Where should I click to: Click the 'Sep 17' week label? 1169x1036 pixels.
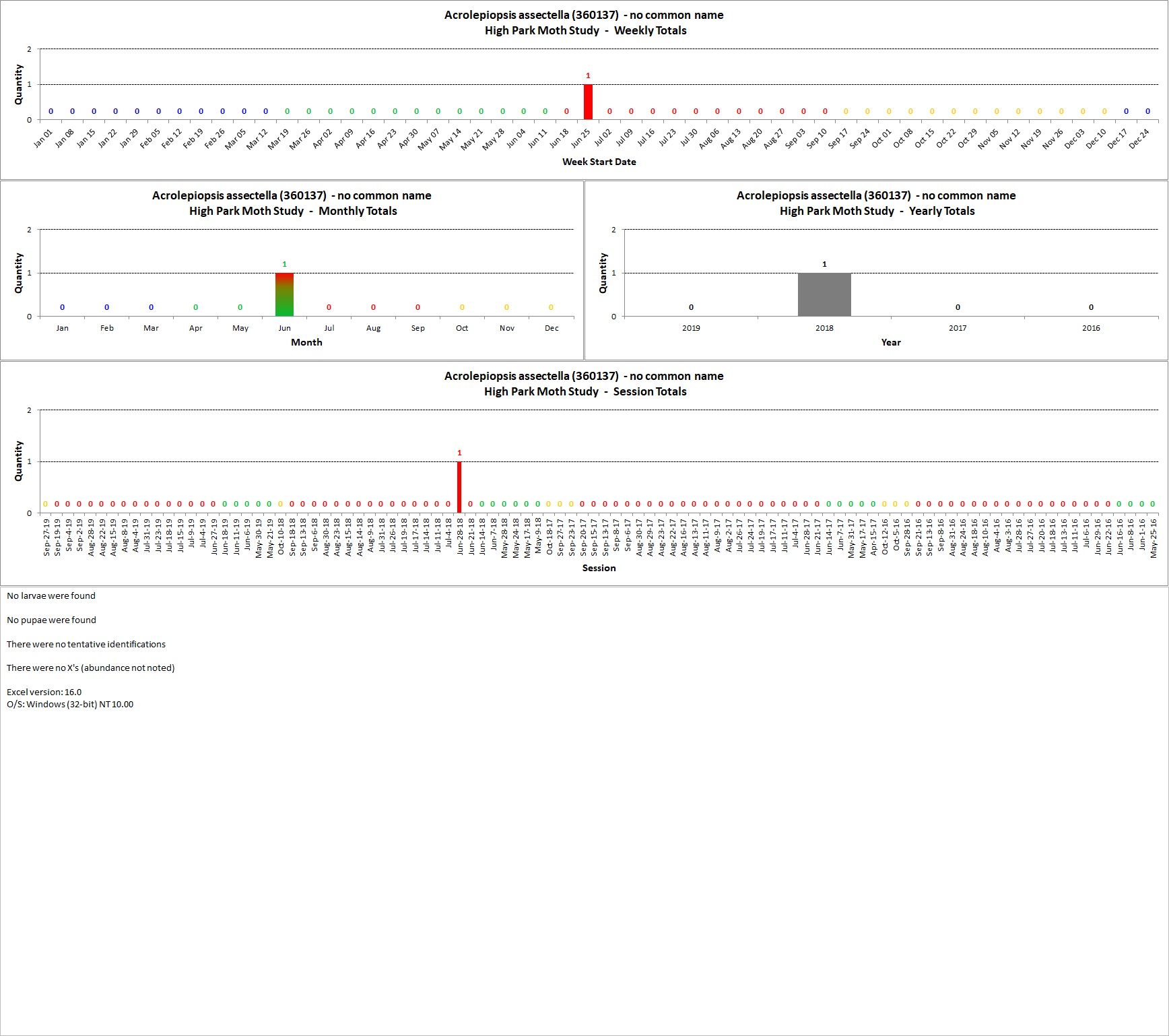(838, 139)
